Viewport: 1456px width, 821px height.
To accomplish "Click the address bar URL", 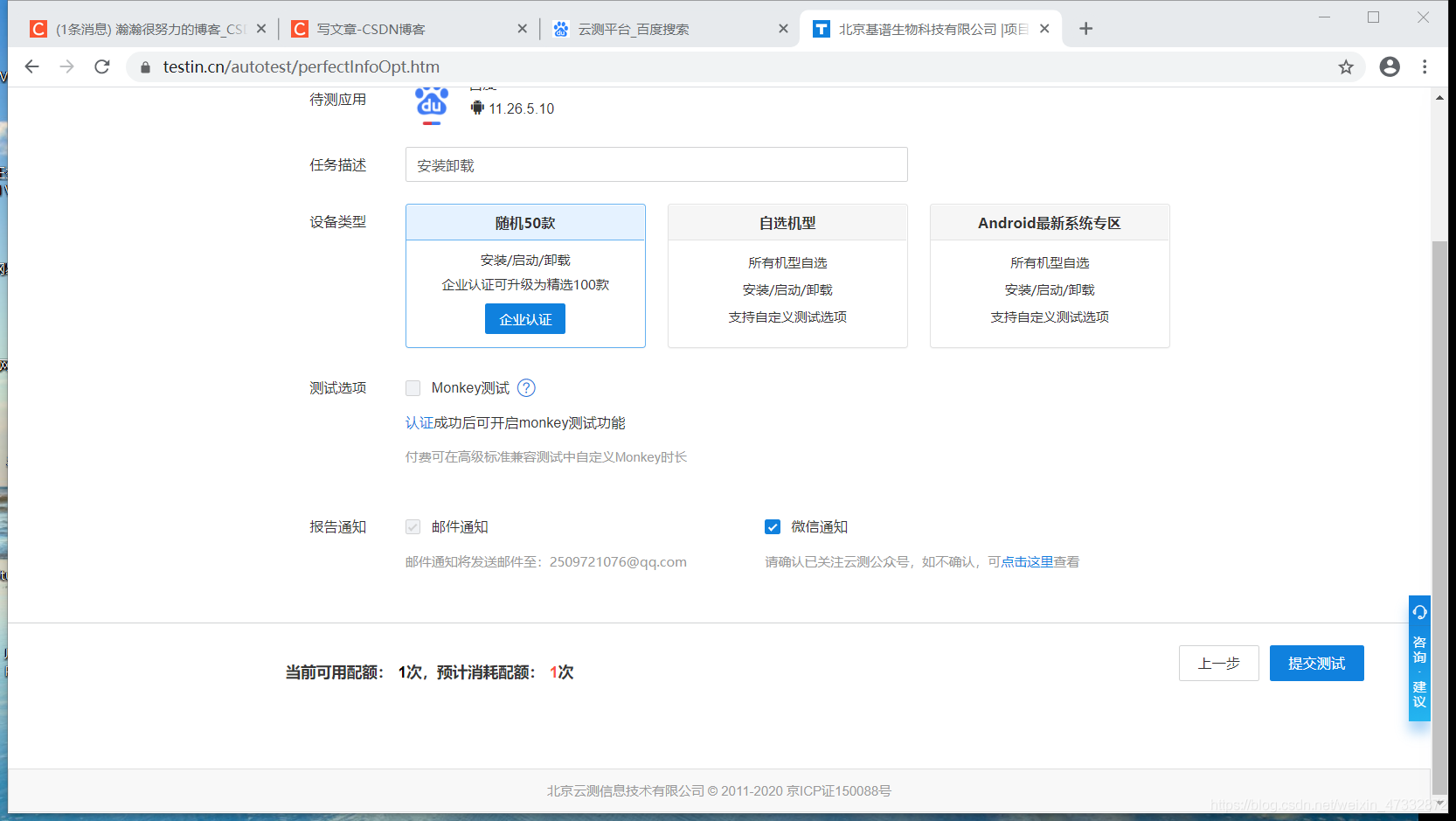I will point(302,66).
